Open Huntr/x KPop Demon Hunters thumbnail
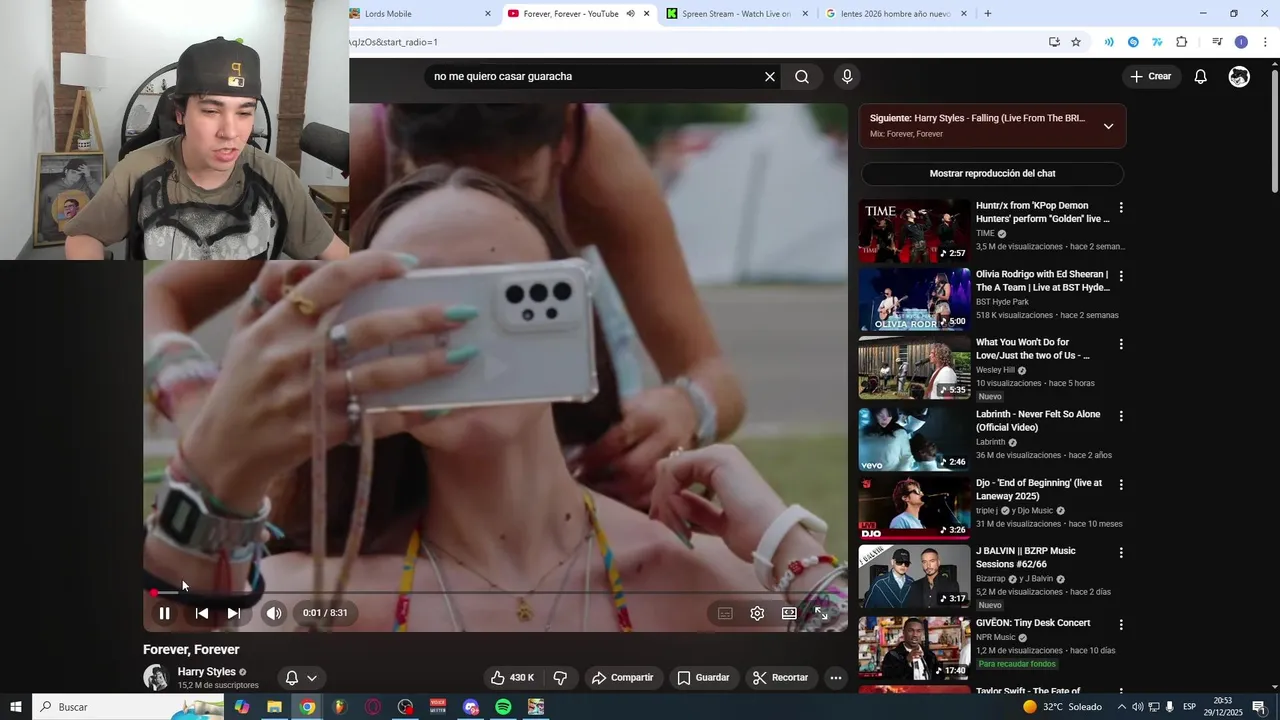The image size is (1280, 720). tap(914, 231)
